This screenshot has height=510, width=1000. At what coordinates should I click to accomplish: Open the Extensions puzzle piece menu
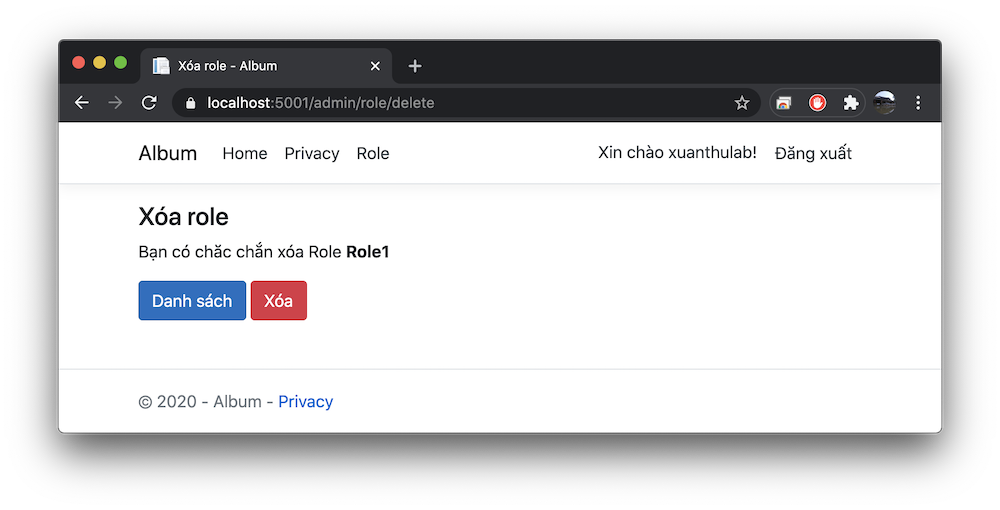[x=851, y=103]
